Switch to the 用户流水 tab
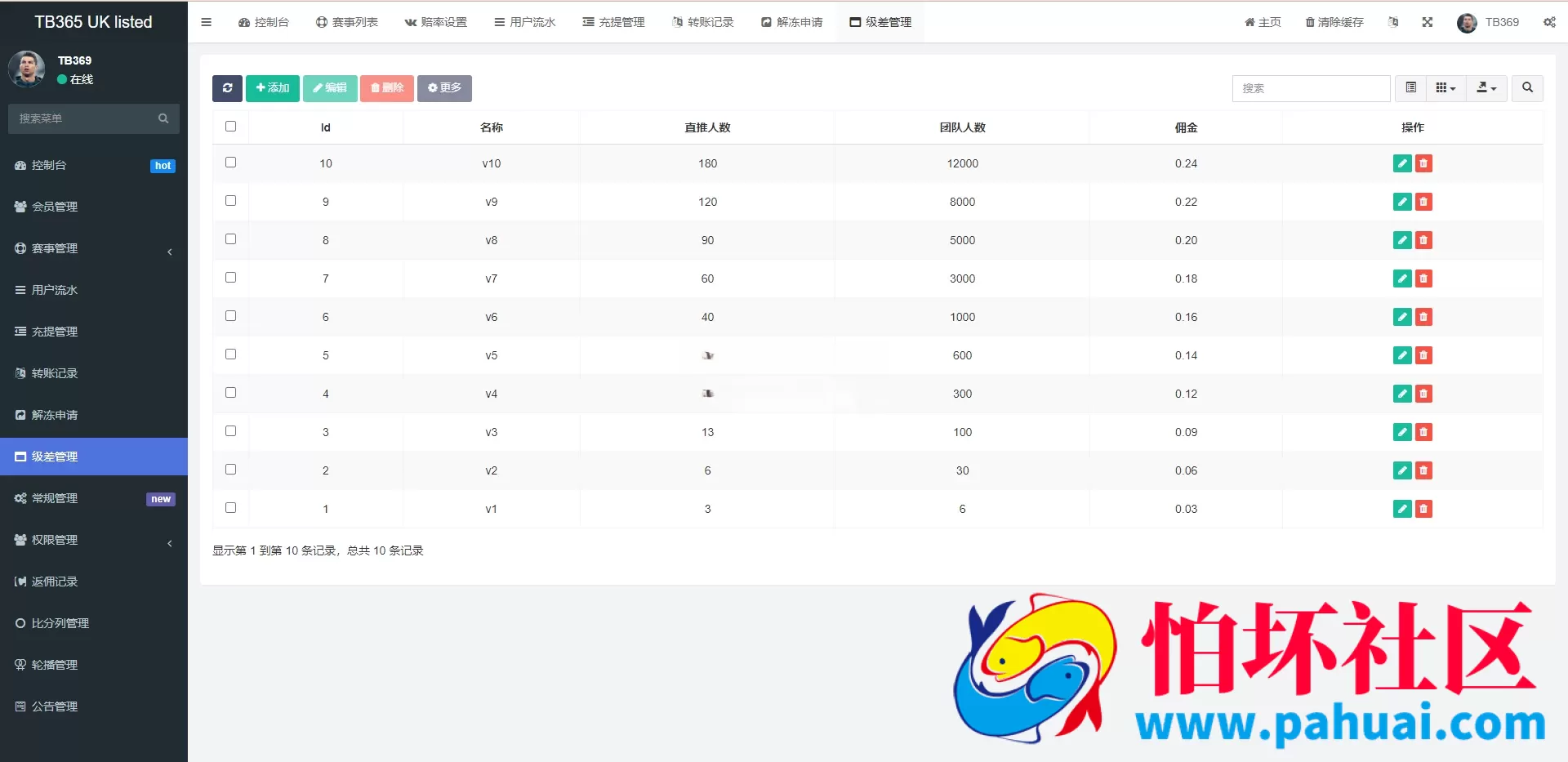This screenshot has width=1568, height=762. click(525, 22)
